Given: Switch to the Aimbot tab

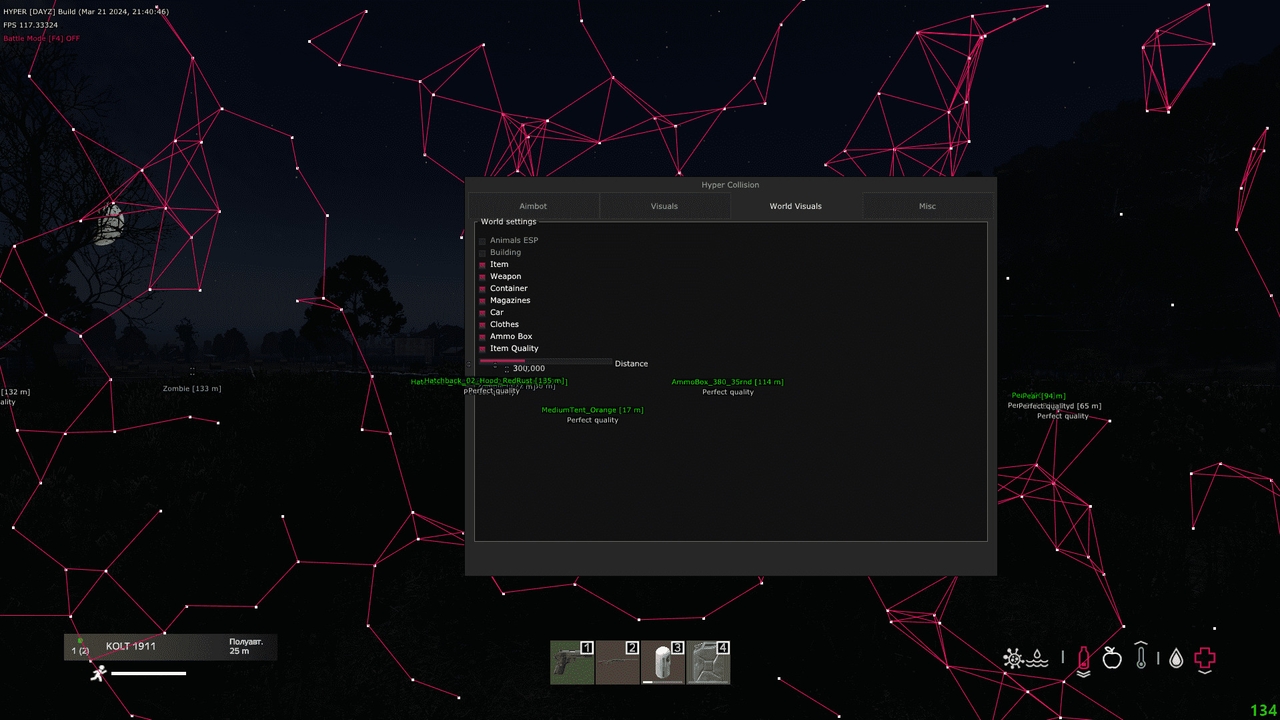Looking at the screenshot, I should 533,206.
